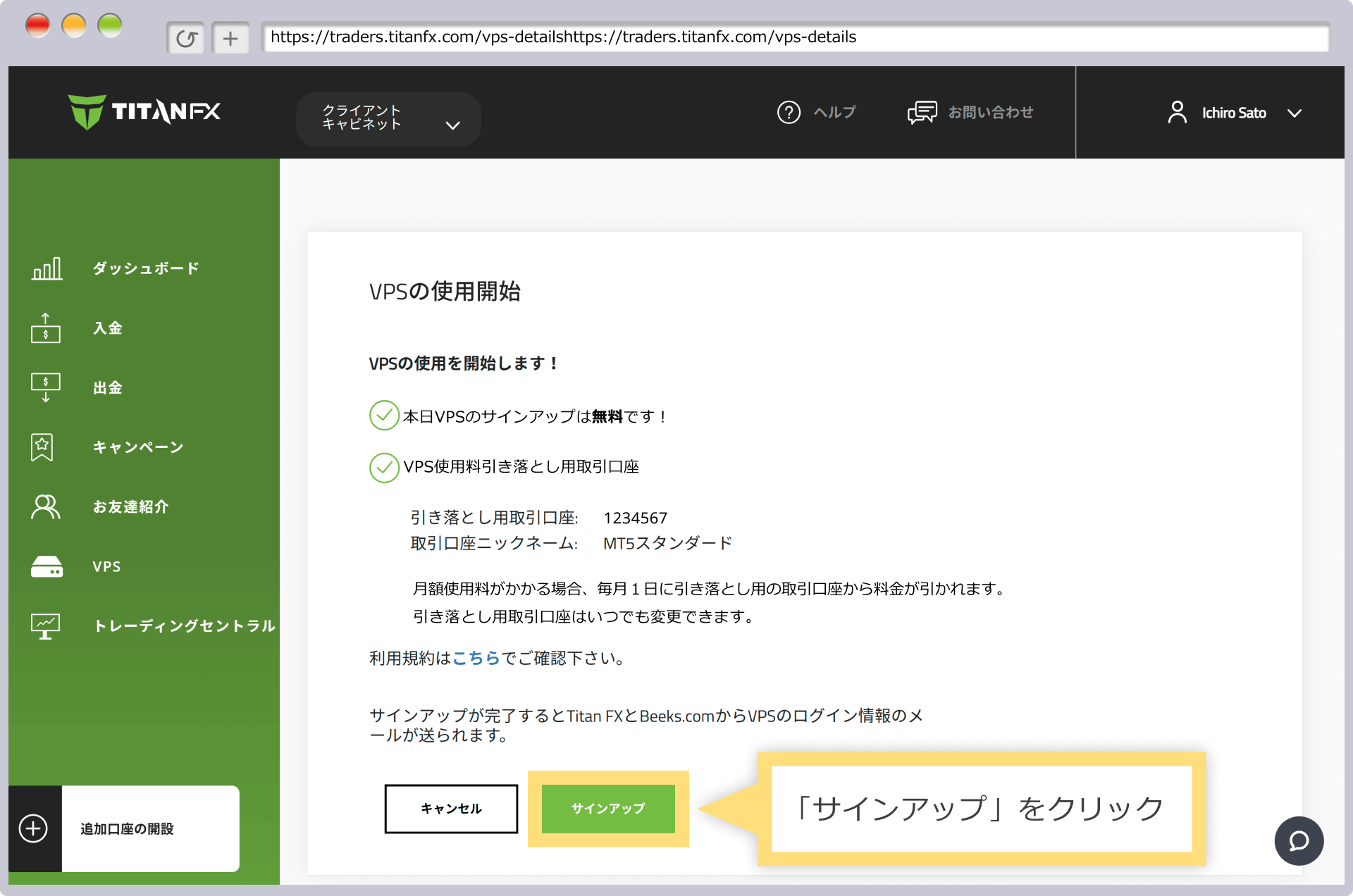Click the 引き落とし用取引口座: label

[x=494, y=518]
